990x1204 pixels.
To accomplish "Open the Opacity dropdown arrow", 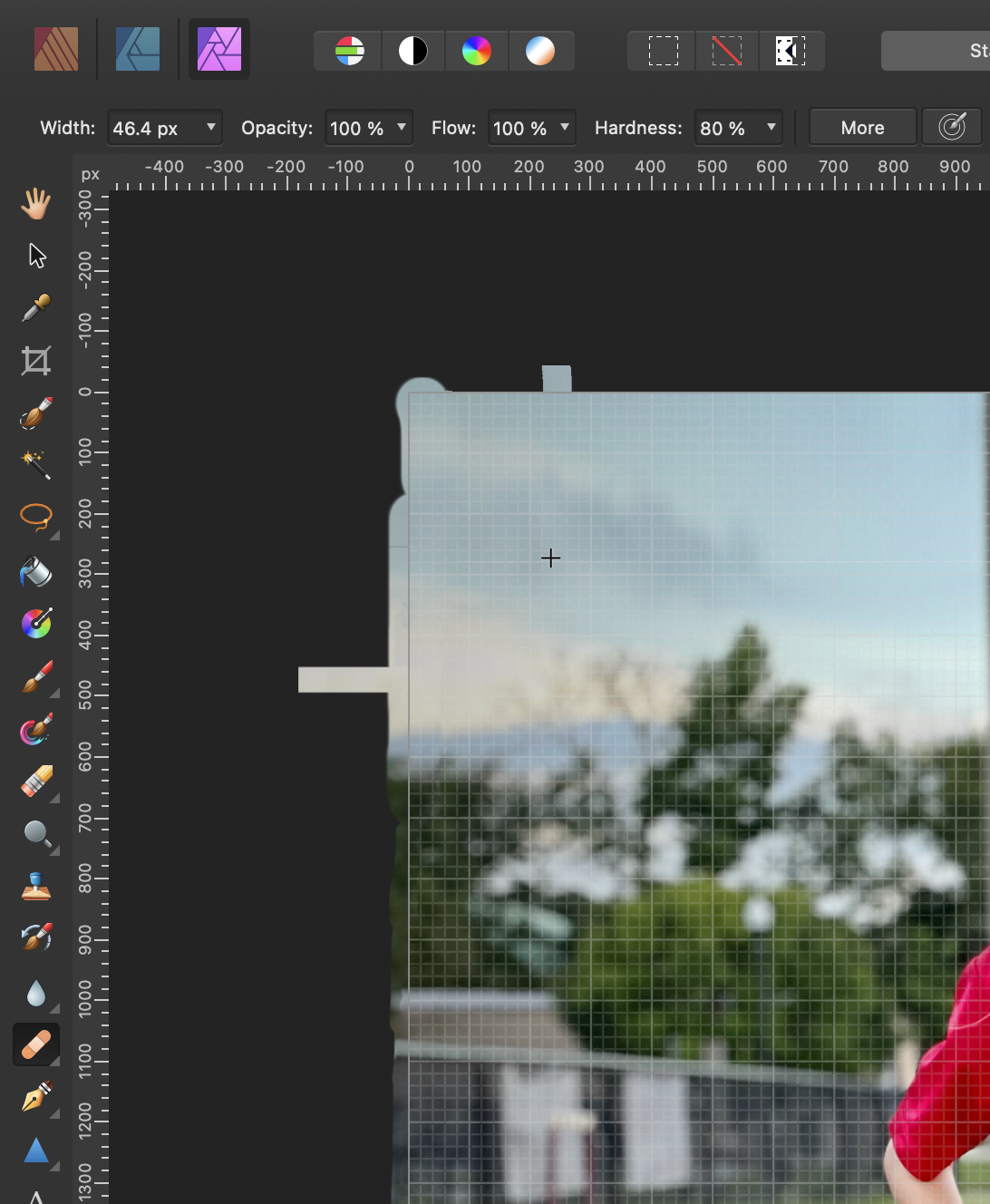I will tap(401, 127).
